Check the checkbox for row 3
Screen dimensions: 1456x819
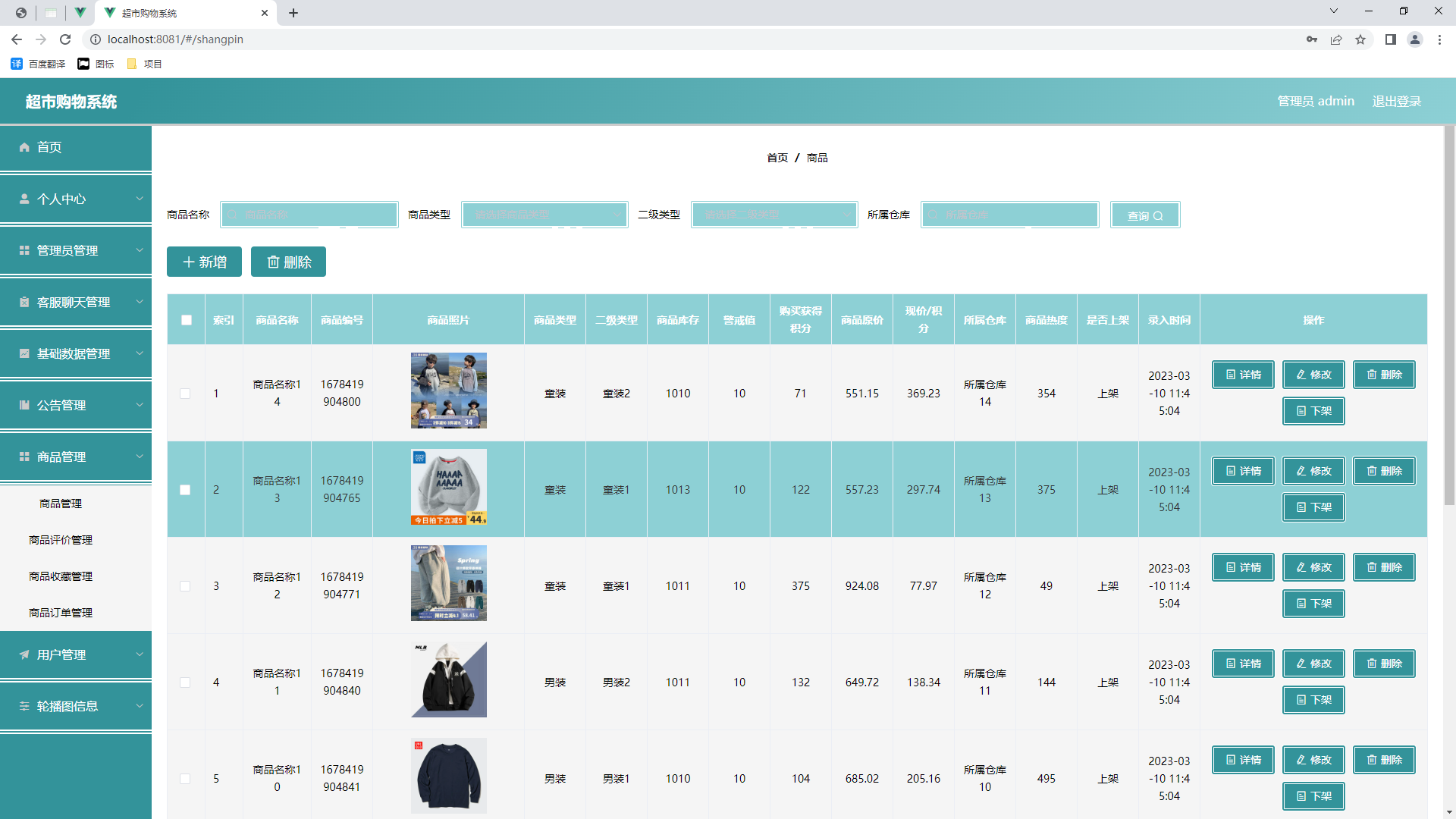click(x=185, y=586)
